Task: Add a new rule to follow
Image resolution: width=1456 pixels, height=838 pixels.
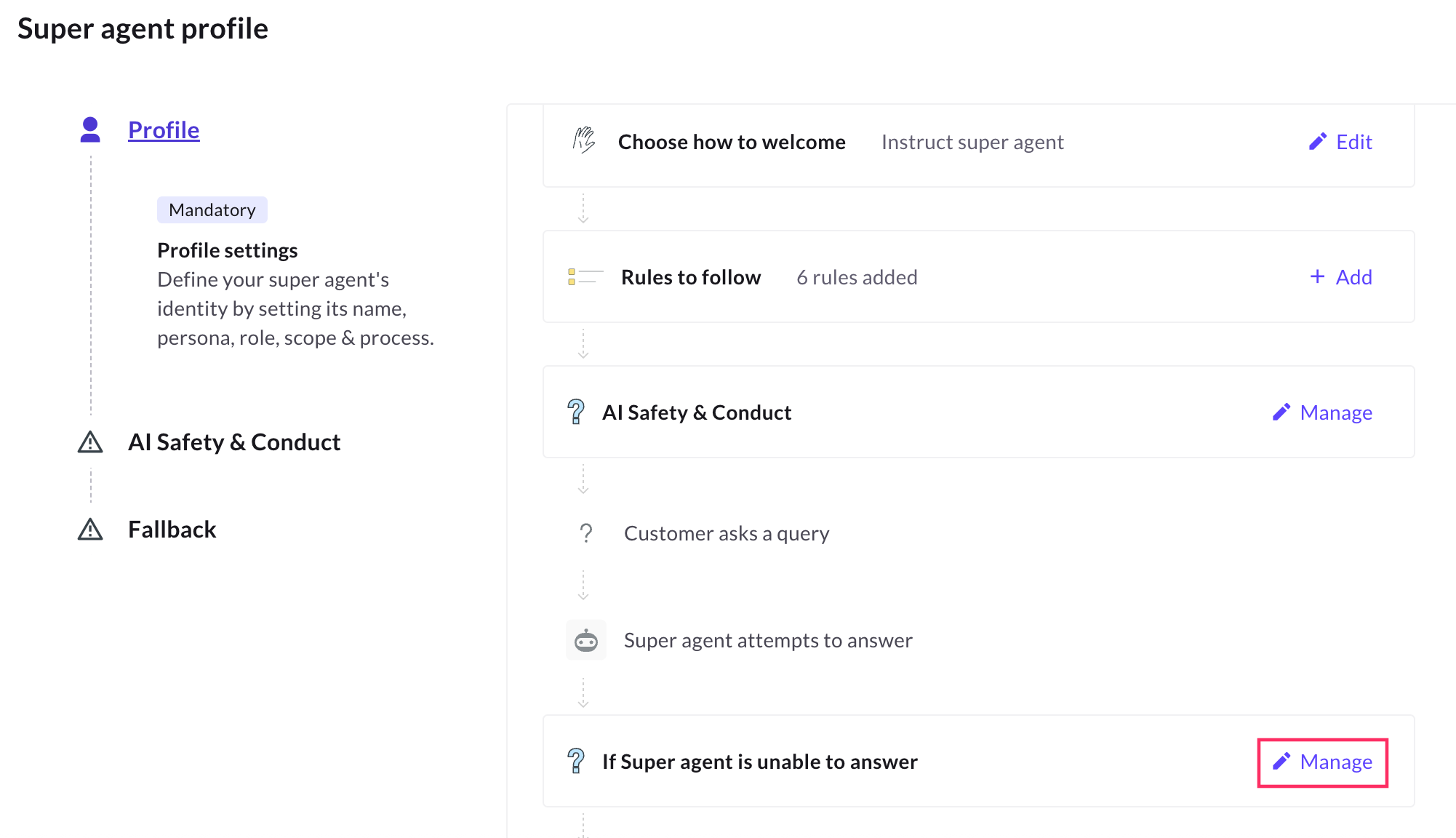Action: pyautogui.click(x=1341, y=277)
